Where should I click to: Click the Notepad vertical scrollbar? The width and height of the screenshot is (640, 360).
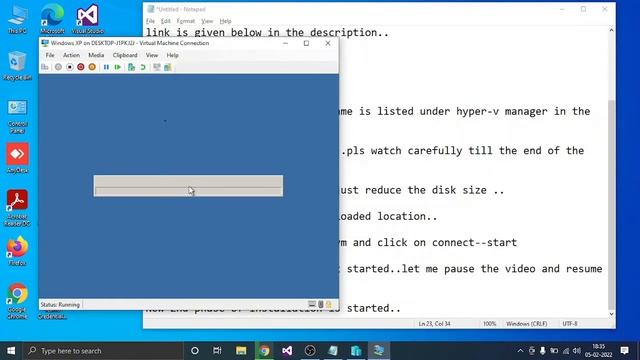pos(611,171)
